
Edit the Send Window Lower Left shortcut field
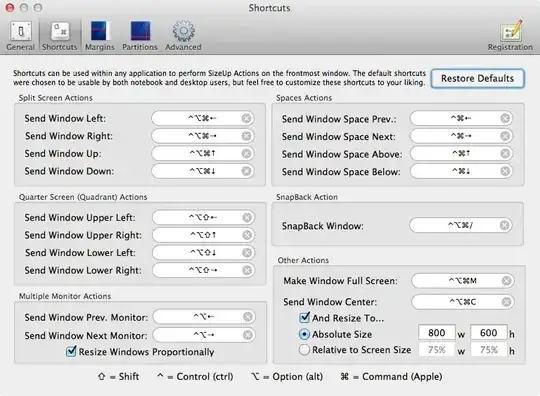click(204, 253)
